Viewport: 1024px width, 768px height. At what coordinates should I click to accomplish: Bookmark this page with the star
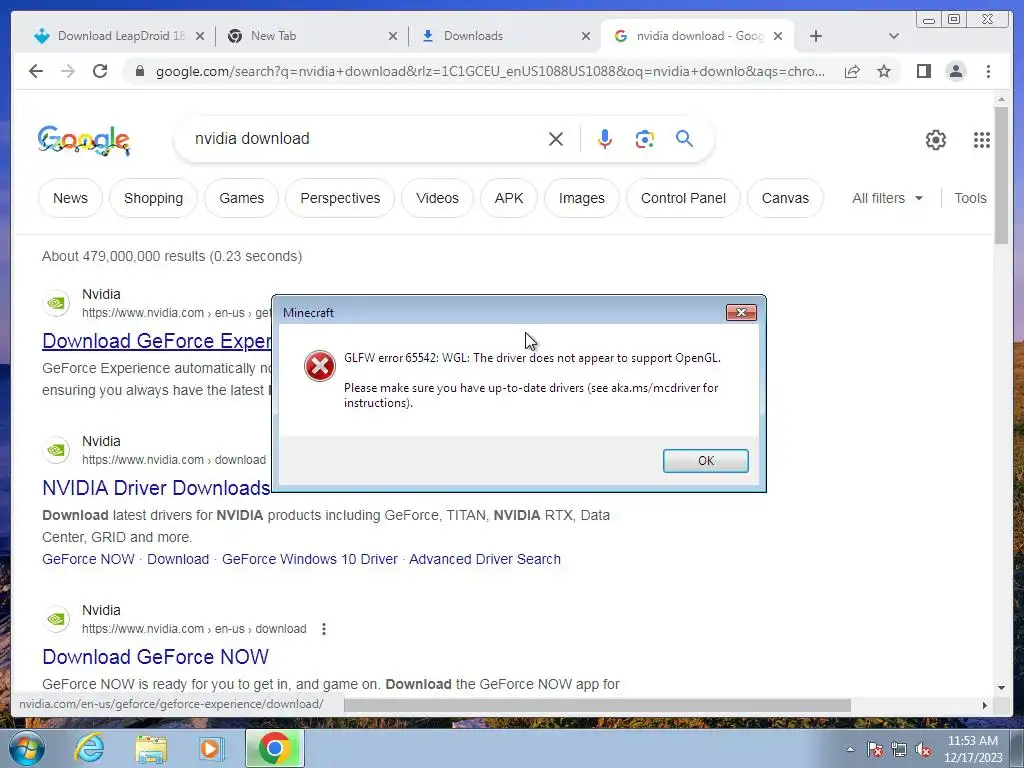[884, 71]
